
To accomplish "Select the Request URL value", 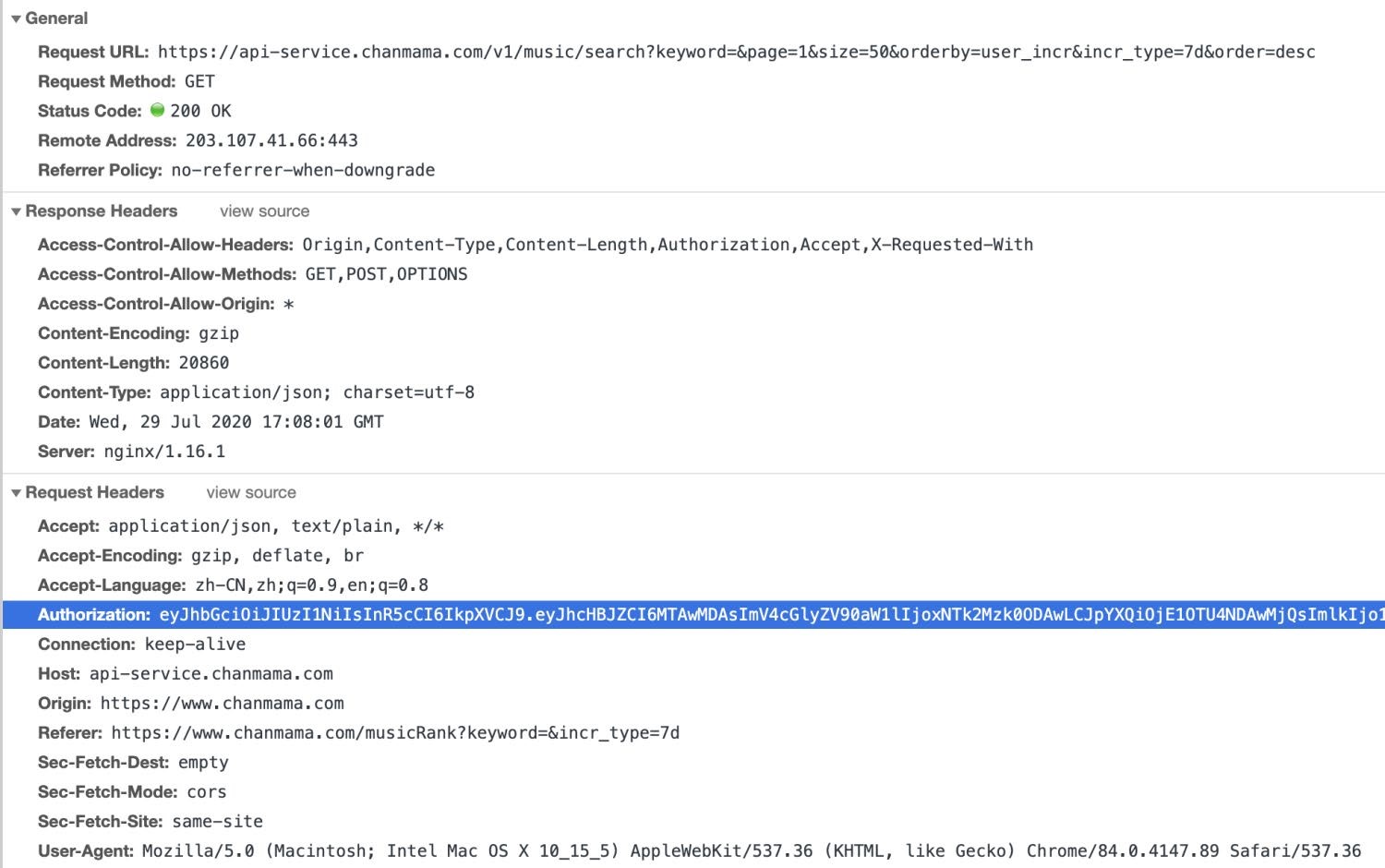I will (x=736, y=52).
